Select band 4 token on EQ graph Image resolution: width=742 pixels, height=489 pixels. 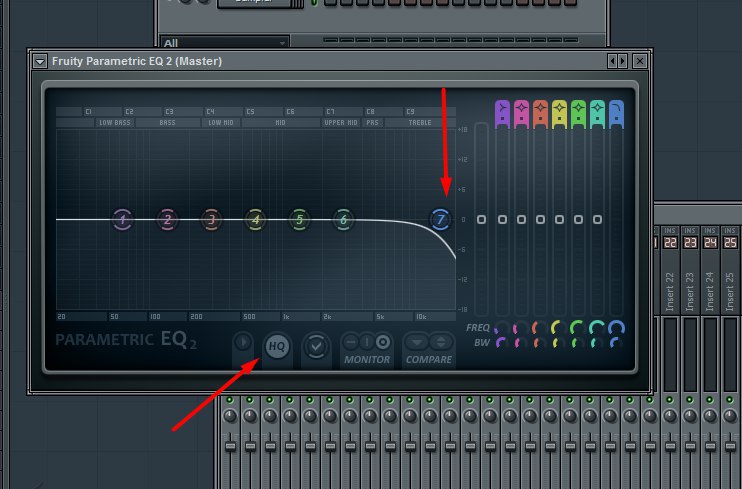pyautogui.click(x=256, y=220)
